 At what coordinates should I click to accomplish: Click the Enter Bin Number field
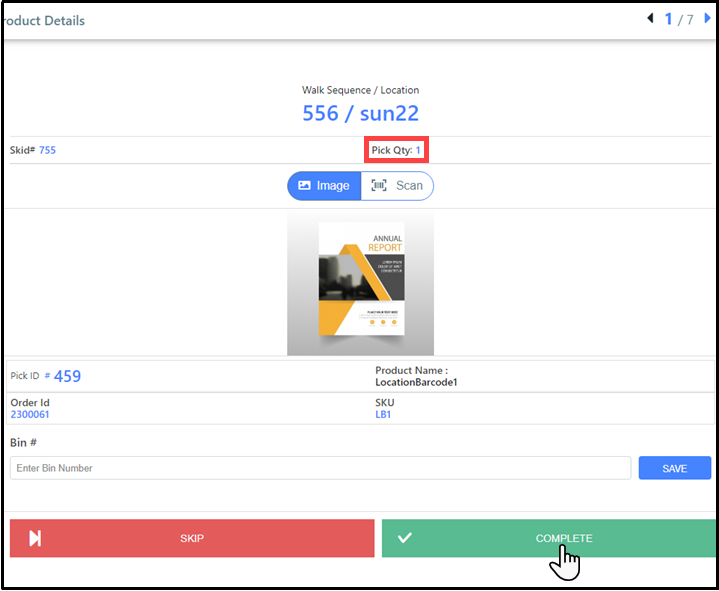pos(320,468)
